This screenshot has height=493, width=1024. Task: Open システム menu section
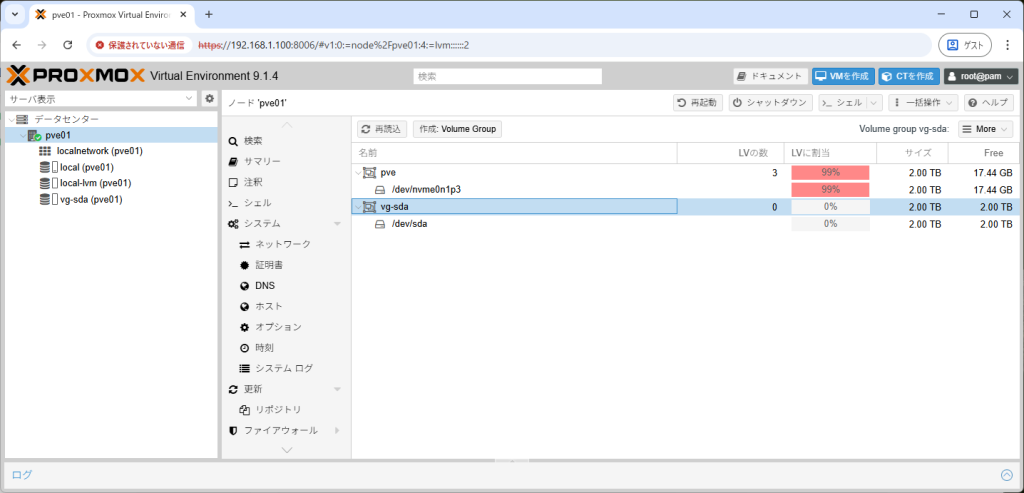click(x=263, y=223)
